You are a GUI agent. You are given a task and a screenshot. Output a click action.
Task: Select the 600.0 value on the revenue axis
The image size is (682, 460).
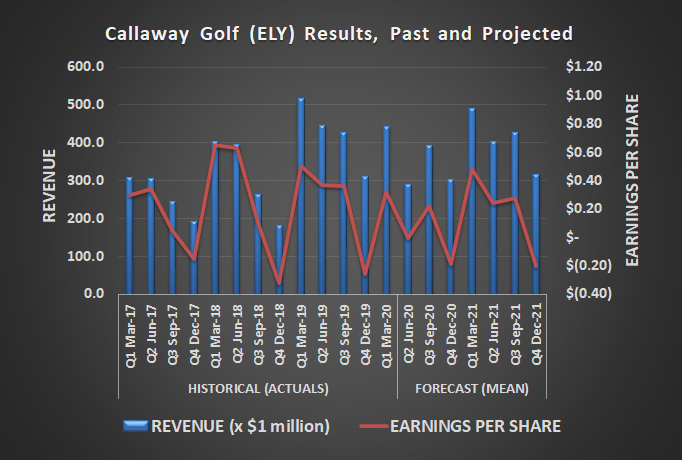(90, 67)
